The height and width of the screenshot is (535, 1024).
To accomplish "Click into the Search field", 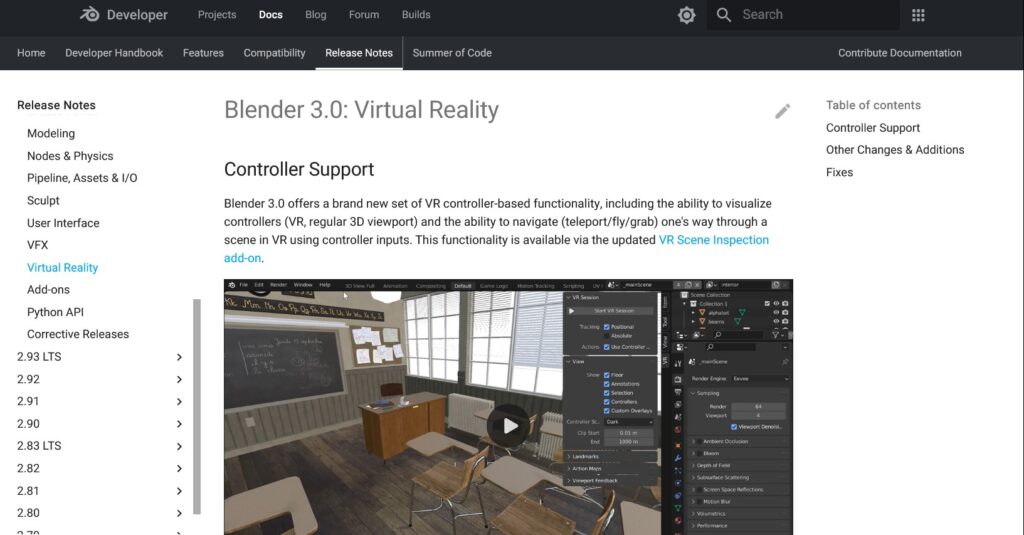I will (x=803, y=14).
